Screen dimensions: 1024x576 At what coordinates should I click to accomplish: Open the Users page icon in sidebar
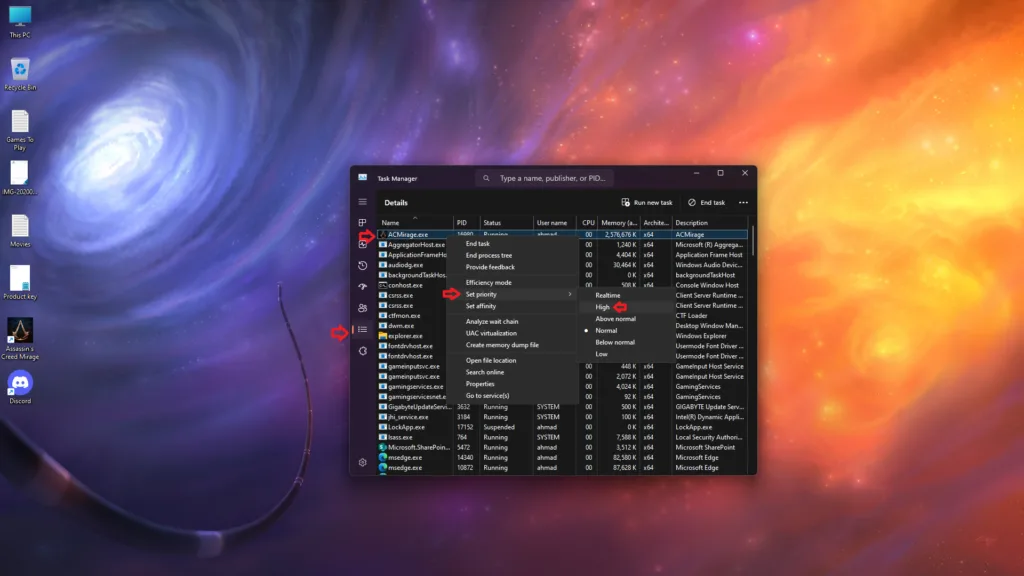[x=362, y=308]
